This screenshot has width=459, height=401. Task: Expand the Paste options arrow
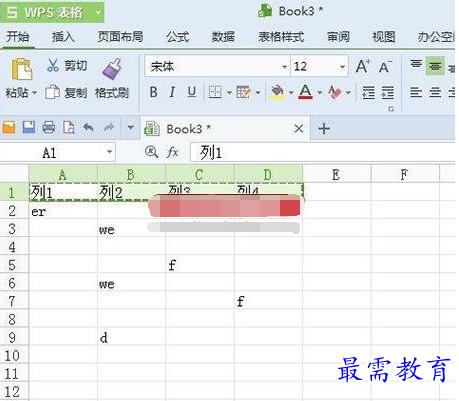(x=34, y=93)
